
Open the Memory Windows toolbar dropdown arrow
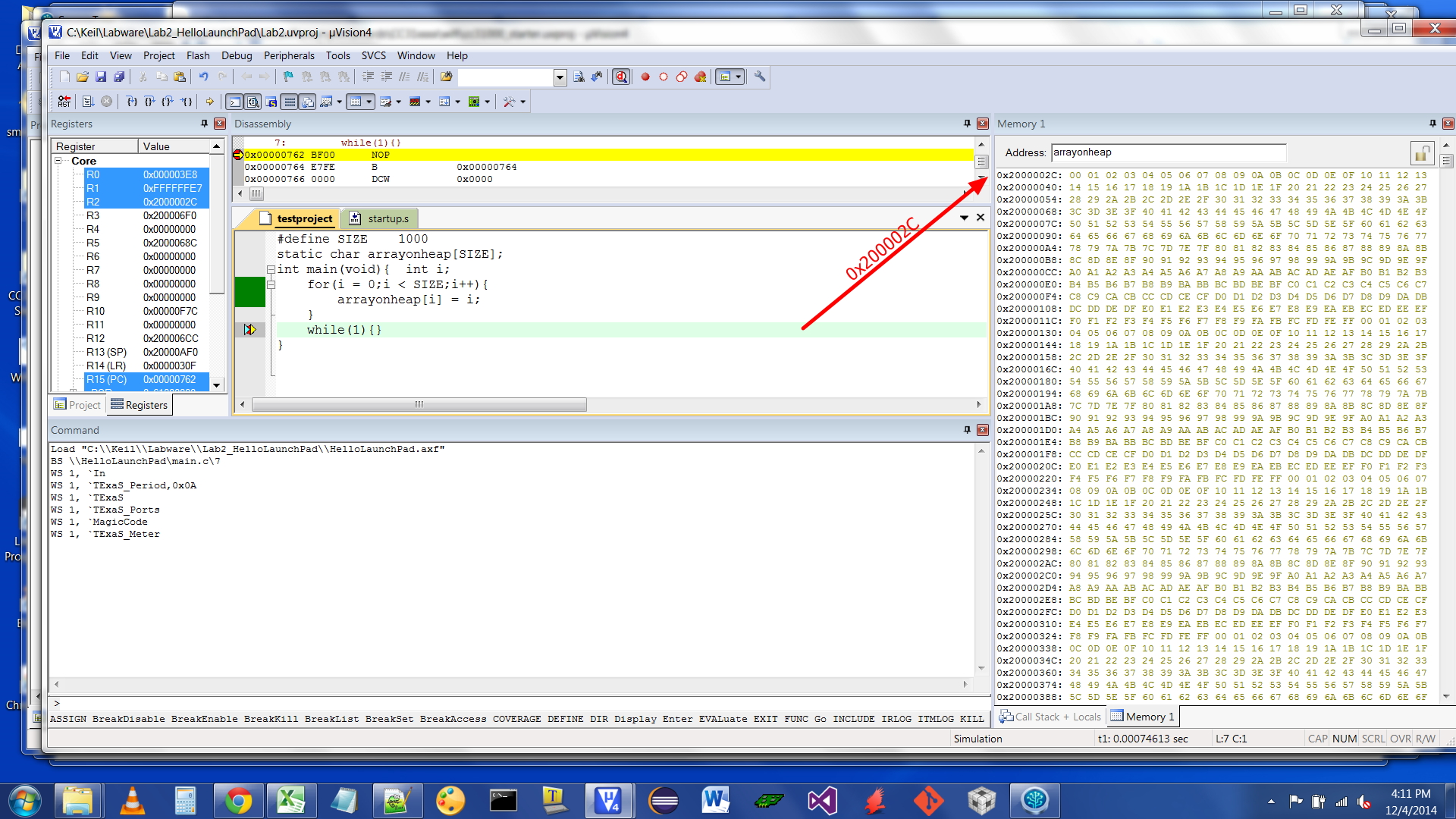coord(369,102)
